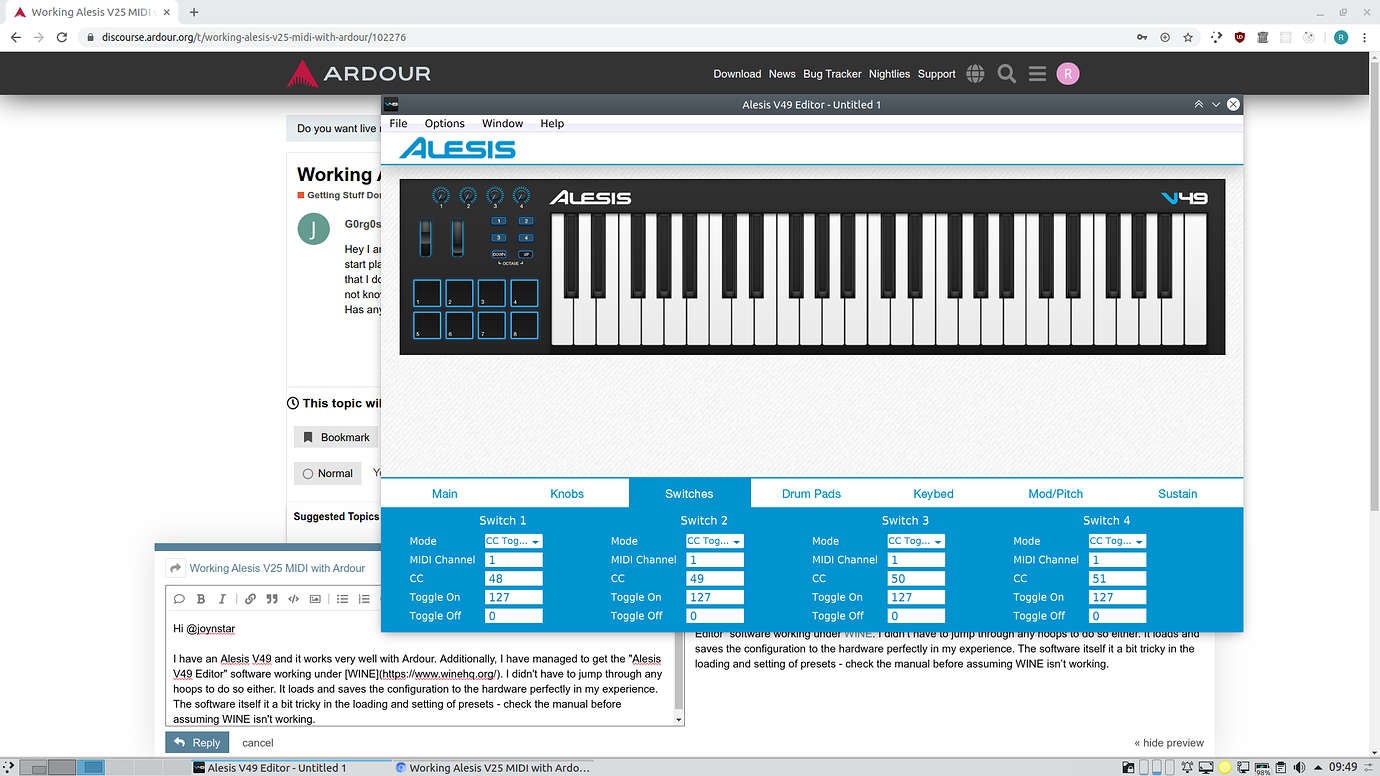Switch to the Sustain tab

click(1178, 494)
